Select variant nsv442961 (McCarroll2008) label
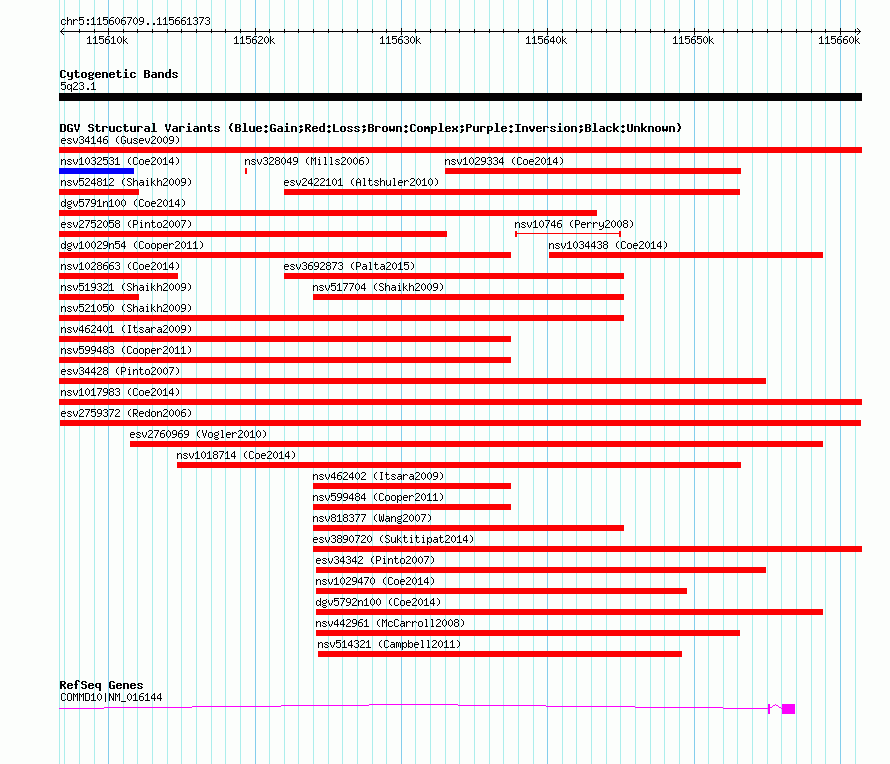This screenshot has height=764, width=890. pyautogui.click(x=390, y=623)
